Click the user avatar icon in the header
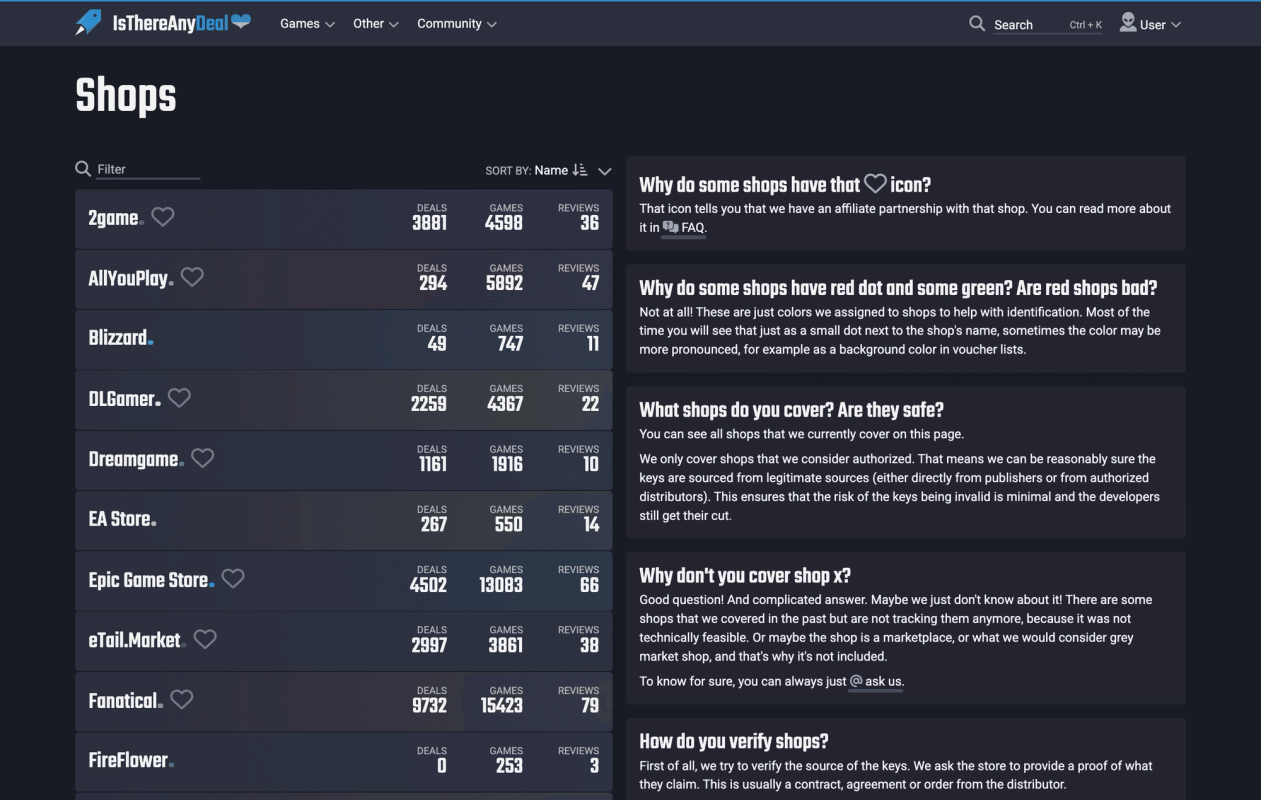Viewport: 1261px width, 800px height. pyautogui.click(x=1128, y=22)
